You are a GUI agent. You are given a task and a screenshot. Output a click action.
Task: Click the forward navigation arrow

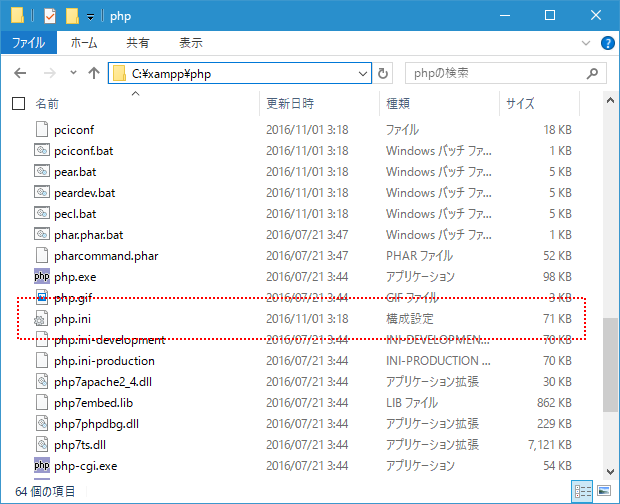(49, 73)
